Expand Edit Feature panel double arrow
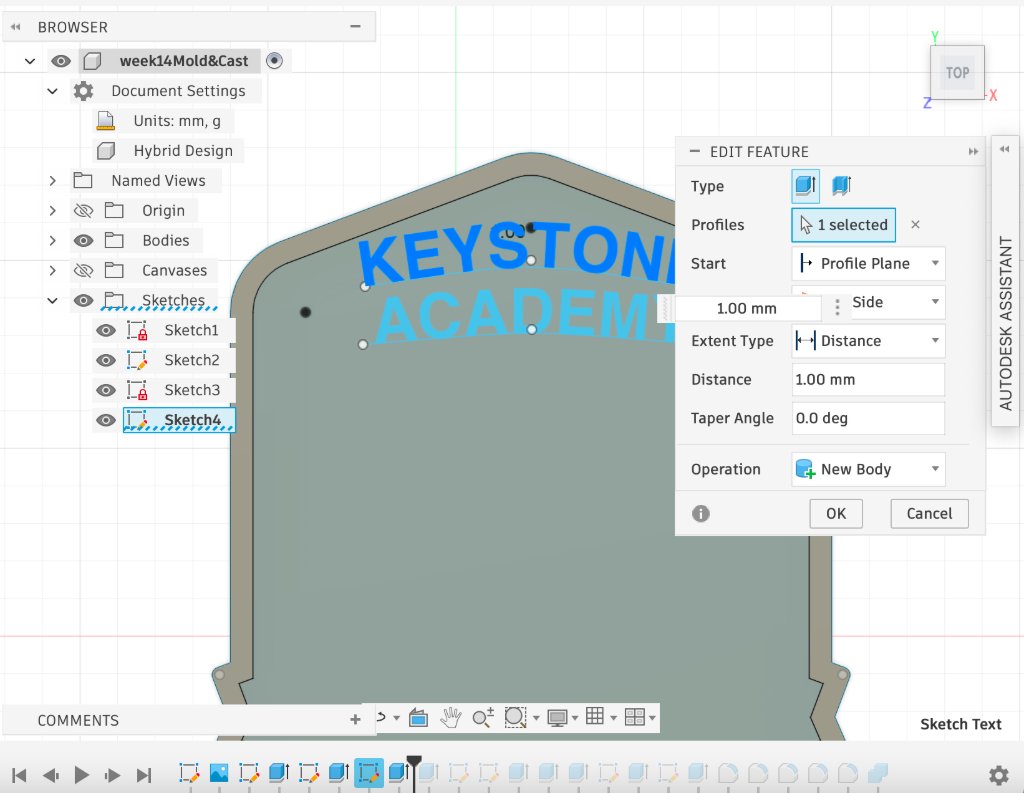This screenshot has width=1024, height=793. click(x=973, y=152)
